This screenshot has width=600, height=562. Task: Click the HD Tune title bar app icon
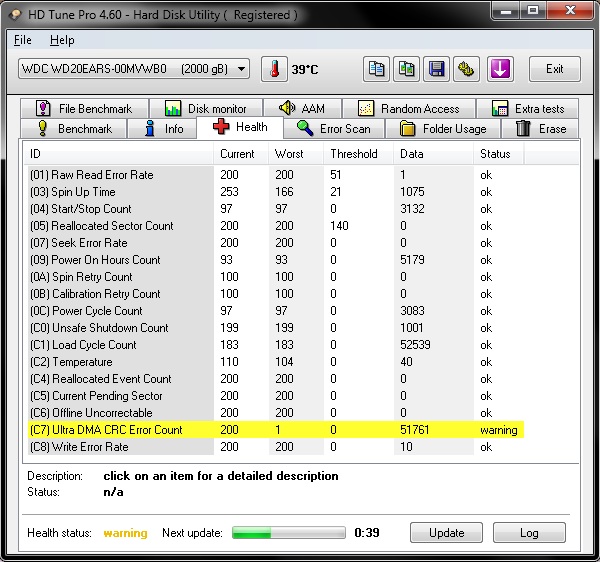[x=16, y=15]
